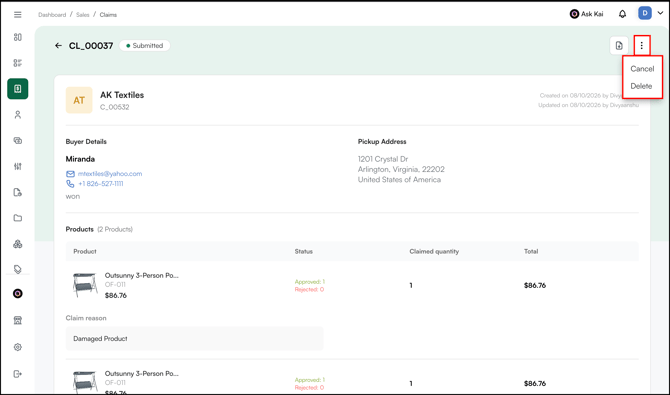Click the phone number +1 826-527-1111
Viewport: 670px width, 395px height.
point(101,184)
